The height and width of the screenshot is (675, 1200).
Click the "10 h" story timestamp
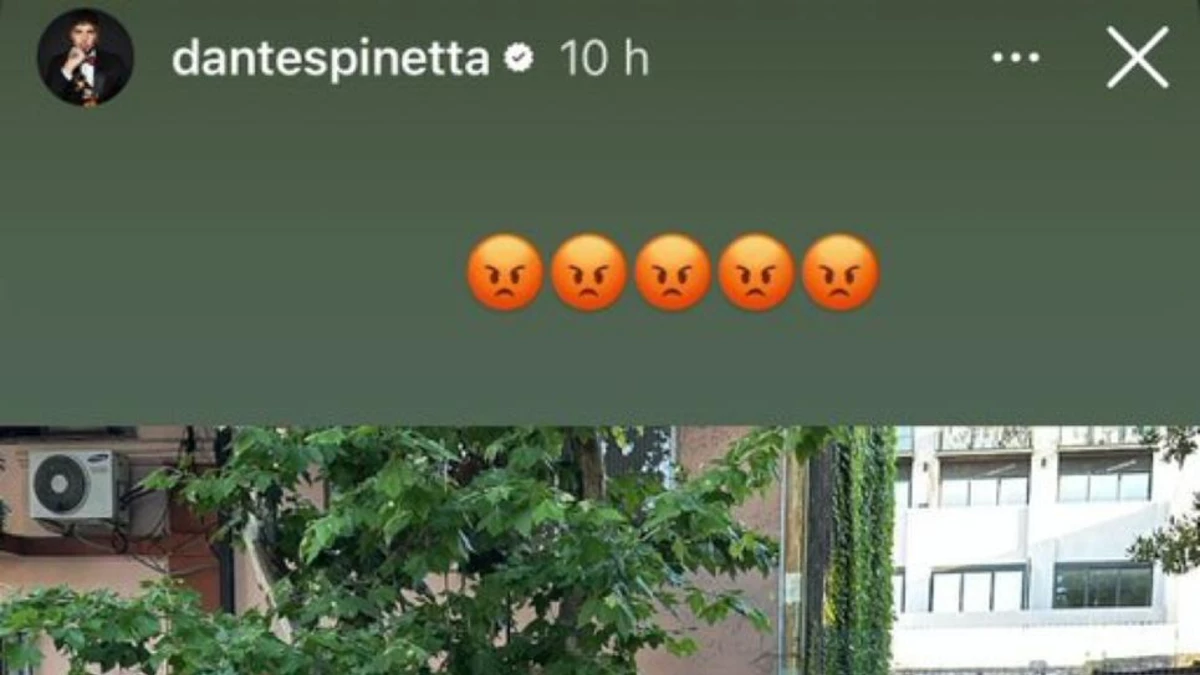pos(604,59)
